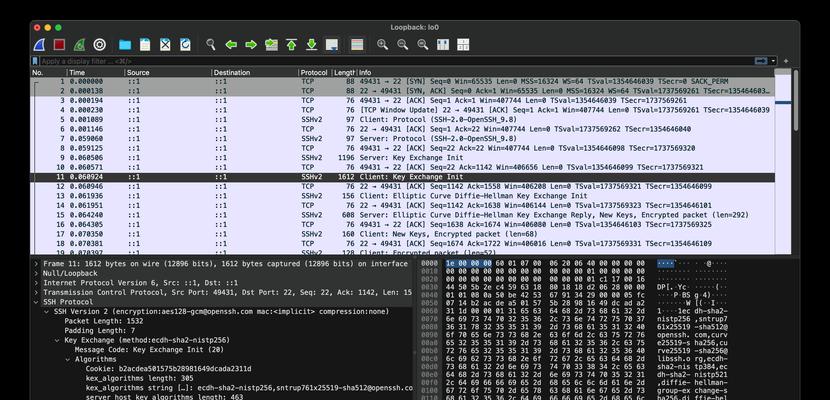Select packet 13 Client Elliptic Curve Diffie-Hellman Init
Image resolution: width=830 pixels, height=400 pixels.
[402, 196]
